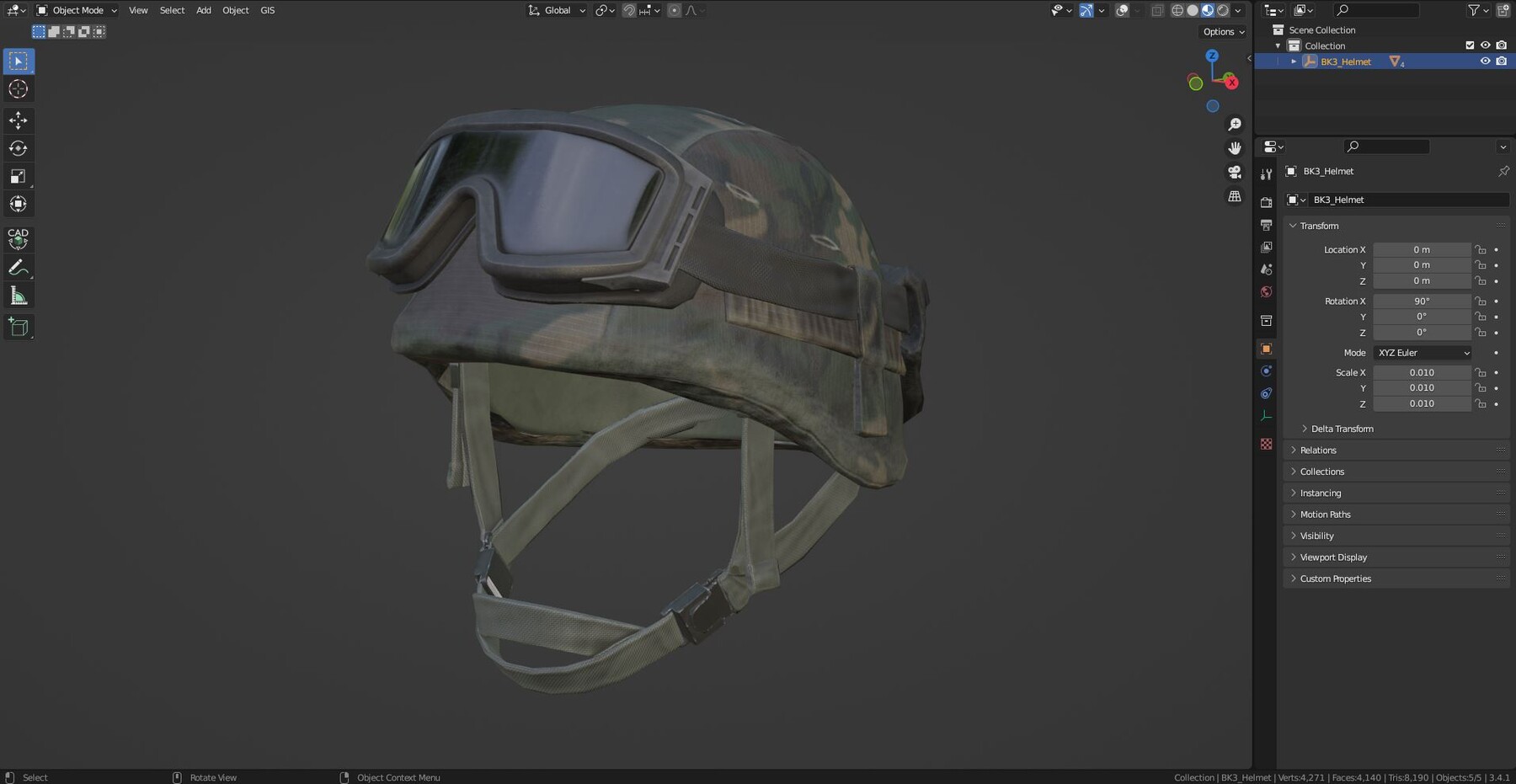Open the World Properties tab
This screenshot has width=1516, height=784.
point(1267,291)
